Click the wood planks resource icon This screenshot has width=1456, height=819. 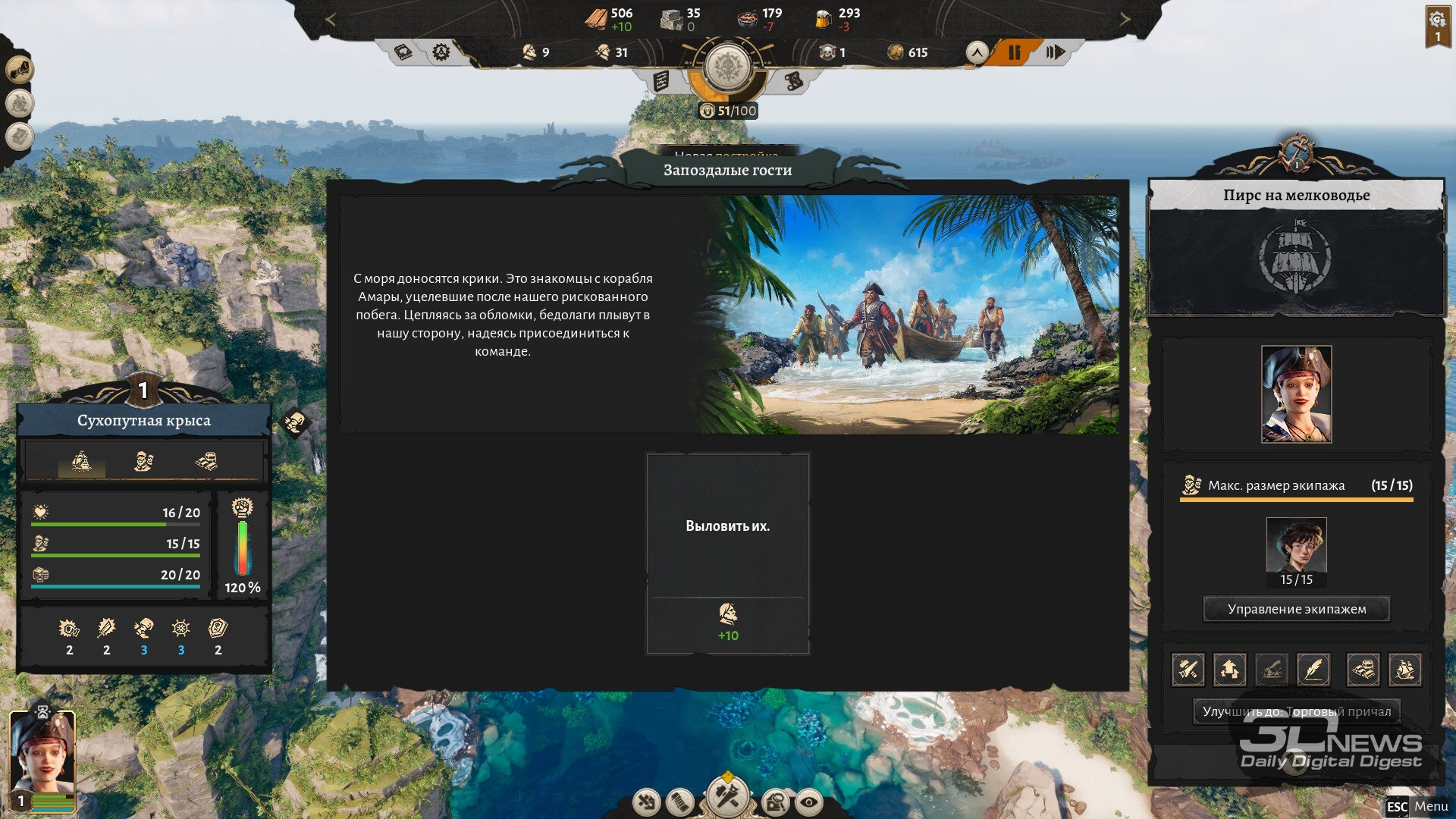pyautogui.click(x=596, y=18)
